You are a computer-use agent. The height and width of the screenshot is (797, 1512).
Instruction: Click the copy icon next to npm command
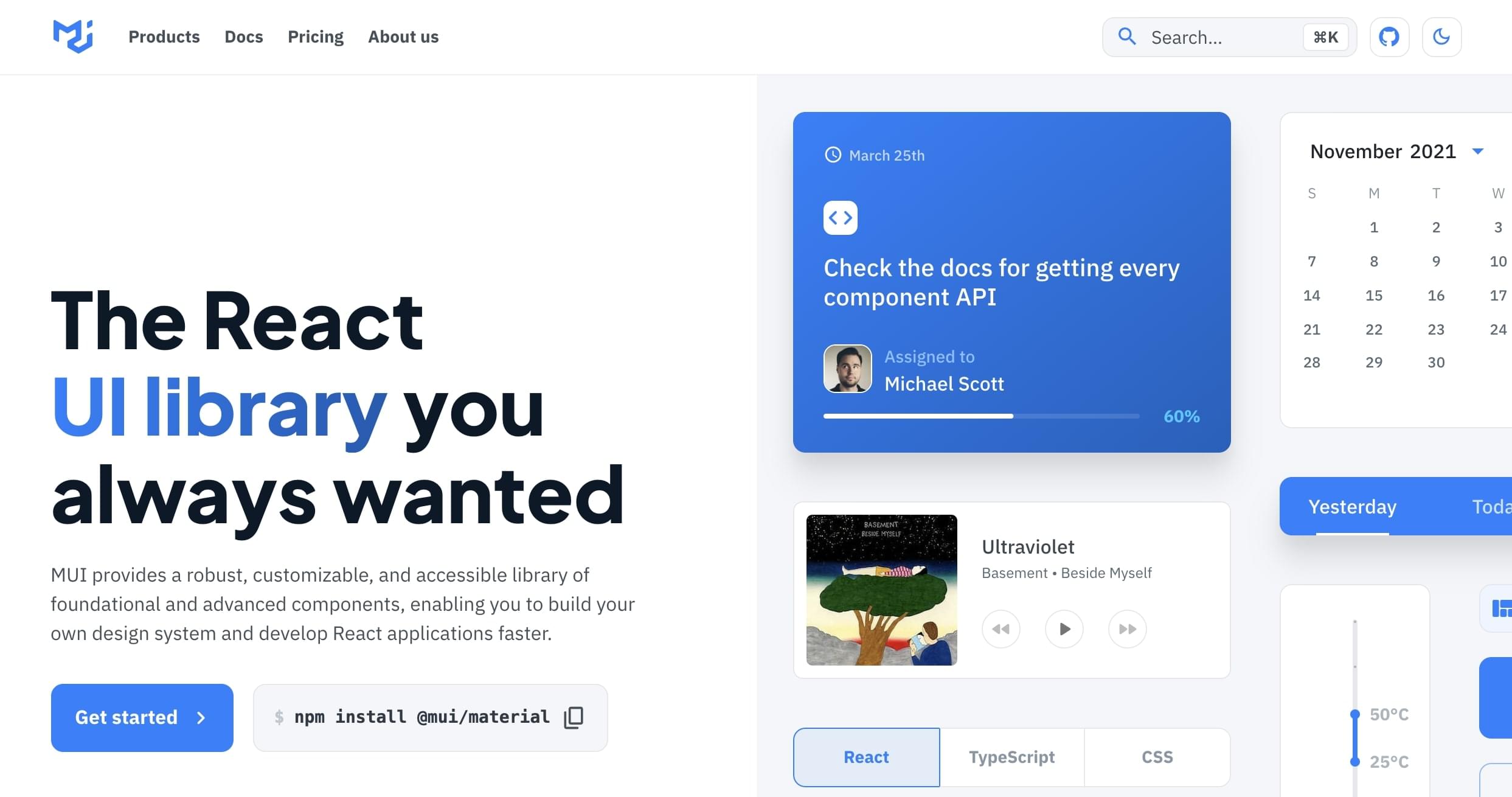pos(575,717)
